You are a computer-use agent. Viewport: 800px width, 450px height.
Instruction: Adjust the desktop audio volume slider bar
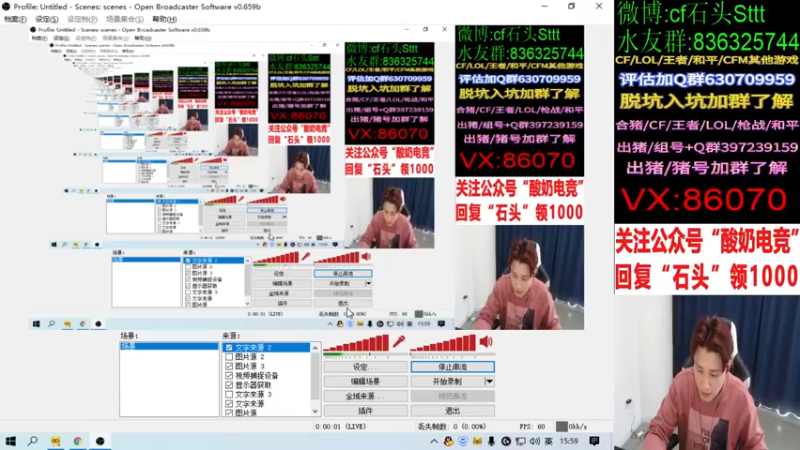coord(444,342)
